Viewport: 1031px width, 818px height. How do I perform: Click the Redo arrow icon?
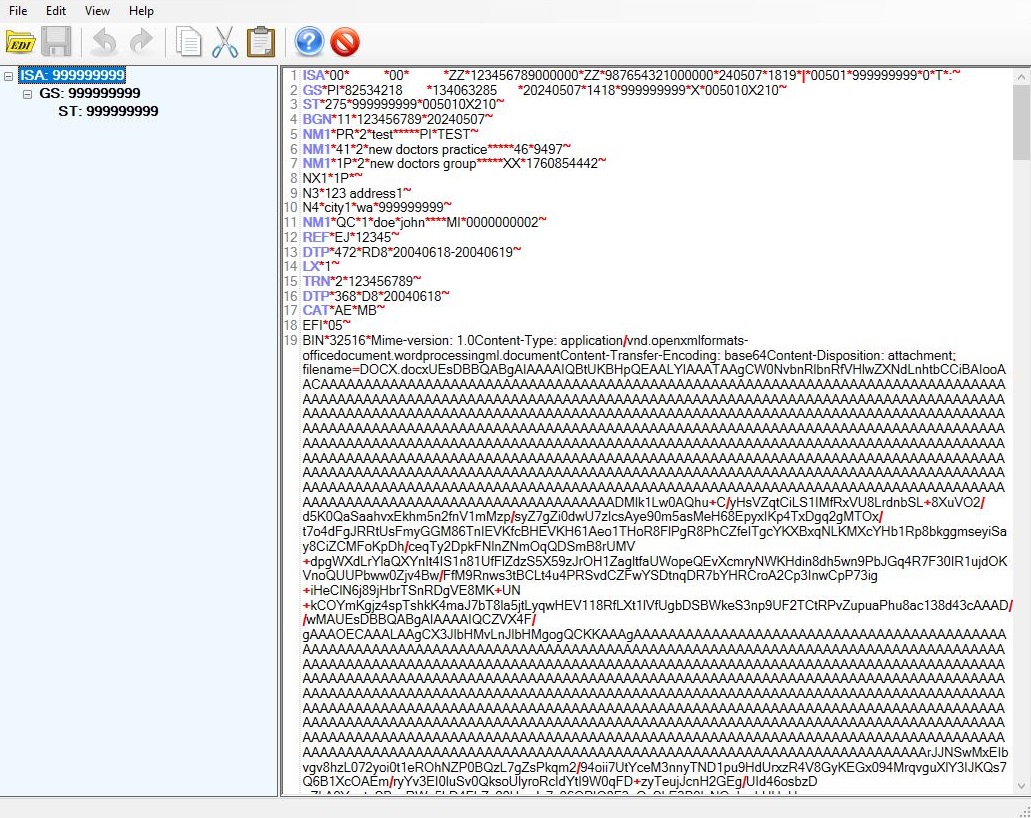coord(141,42)
